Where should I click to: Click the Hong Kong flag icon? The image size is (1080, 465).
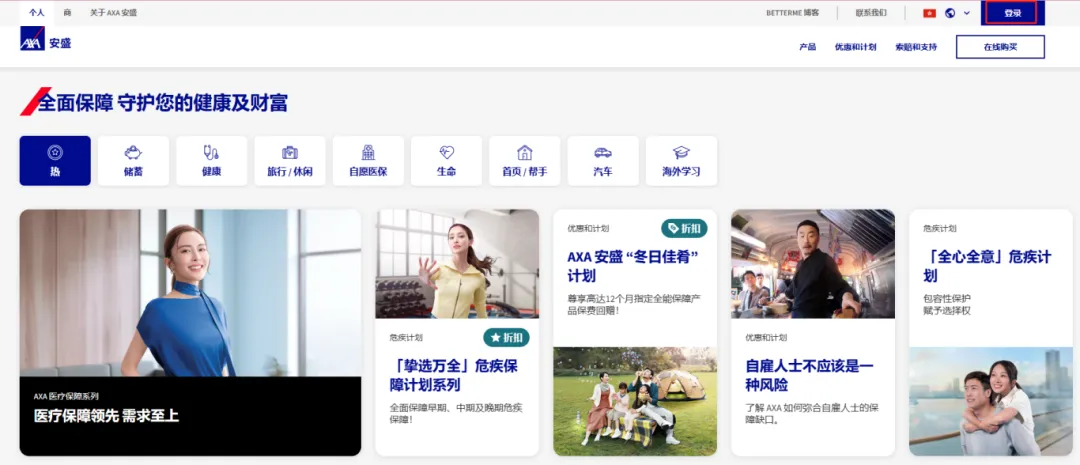point(929,13)
